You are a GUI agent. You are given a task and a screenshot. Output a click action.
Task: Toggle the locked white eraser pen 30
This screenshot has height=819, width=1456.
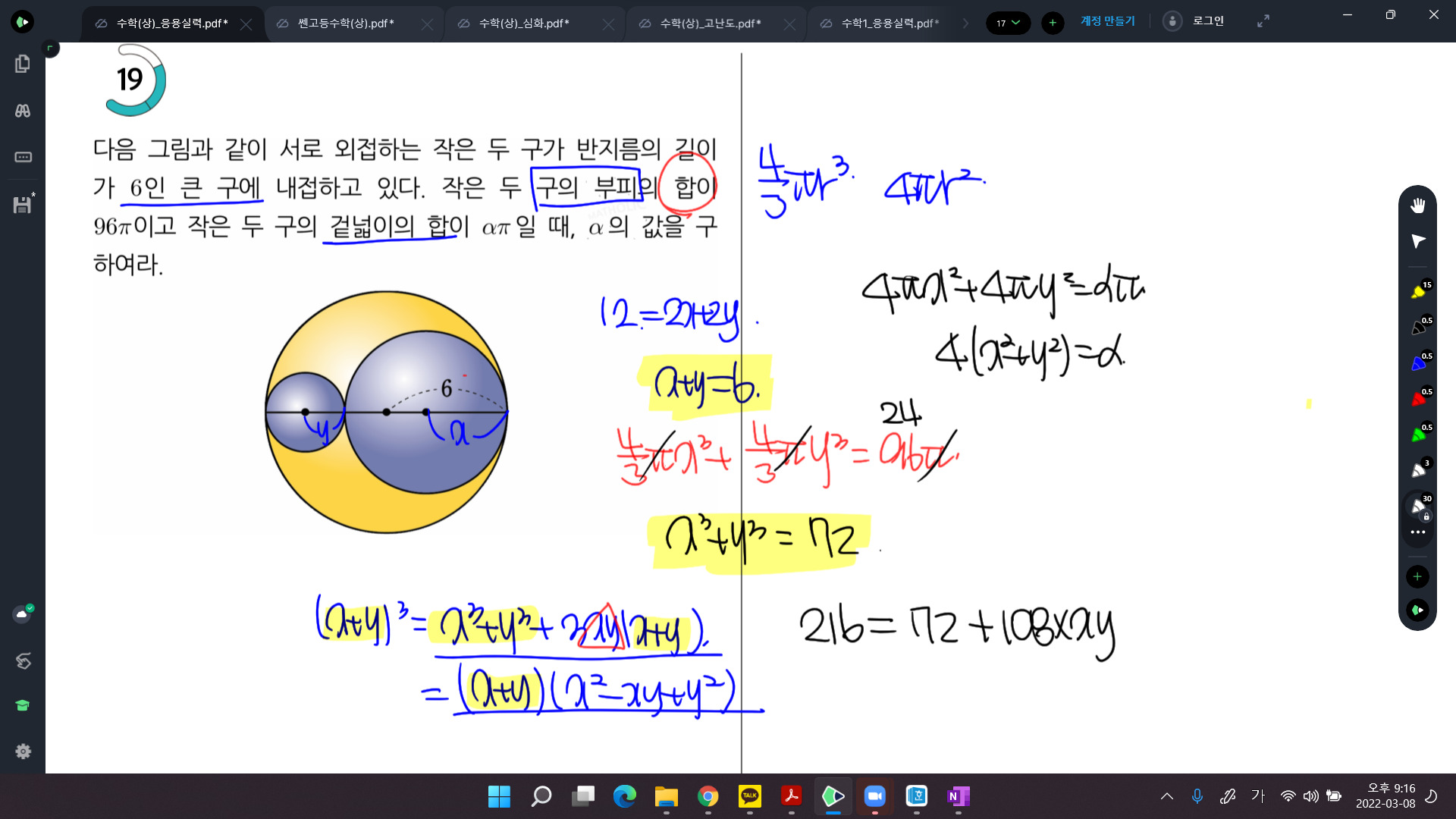pos(1418,507)
